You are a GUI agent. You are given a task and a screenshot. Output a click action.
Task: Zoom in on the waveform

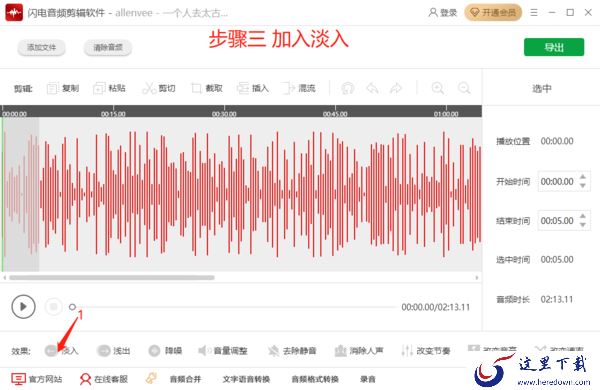[x=438, y=88]
